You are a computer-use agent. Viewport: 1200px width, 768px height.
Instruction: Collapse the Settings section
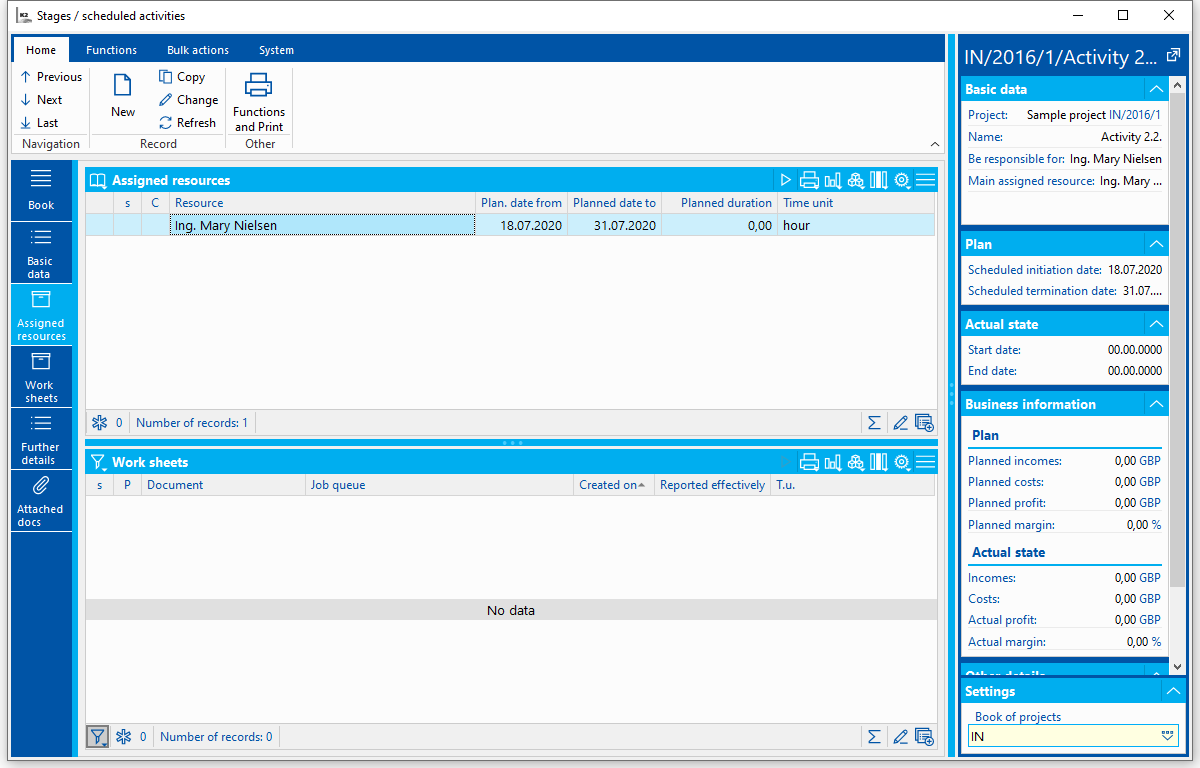[1173, 691]
